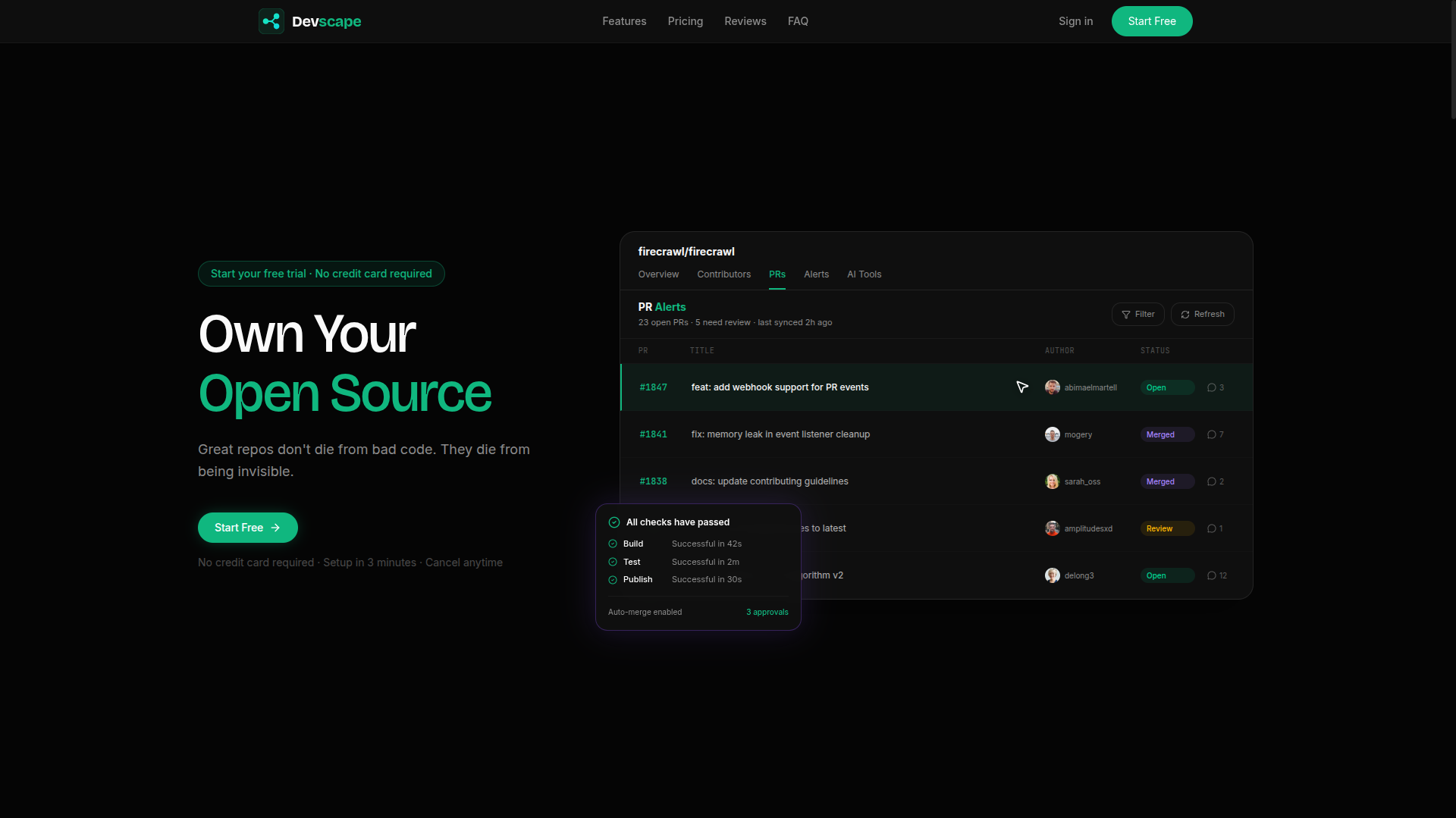Click amplitudesxd's avatar
This screenshot has height=818, width=1456.
(x=1053, y=528)
